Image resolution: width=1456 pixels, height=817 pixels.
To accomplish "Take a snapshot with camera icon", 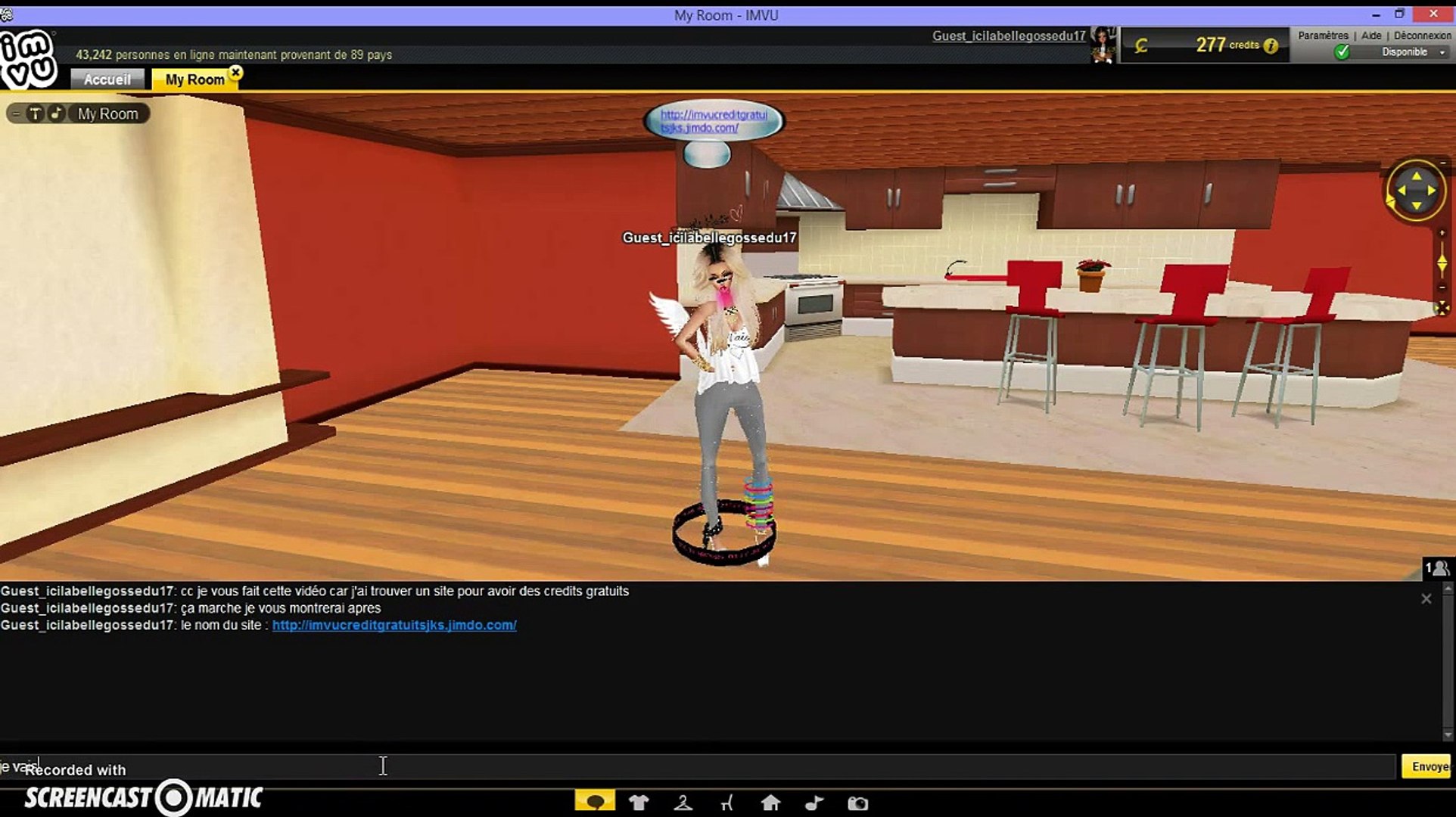I will point(857,803).
